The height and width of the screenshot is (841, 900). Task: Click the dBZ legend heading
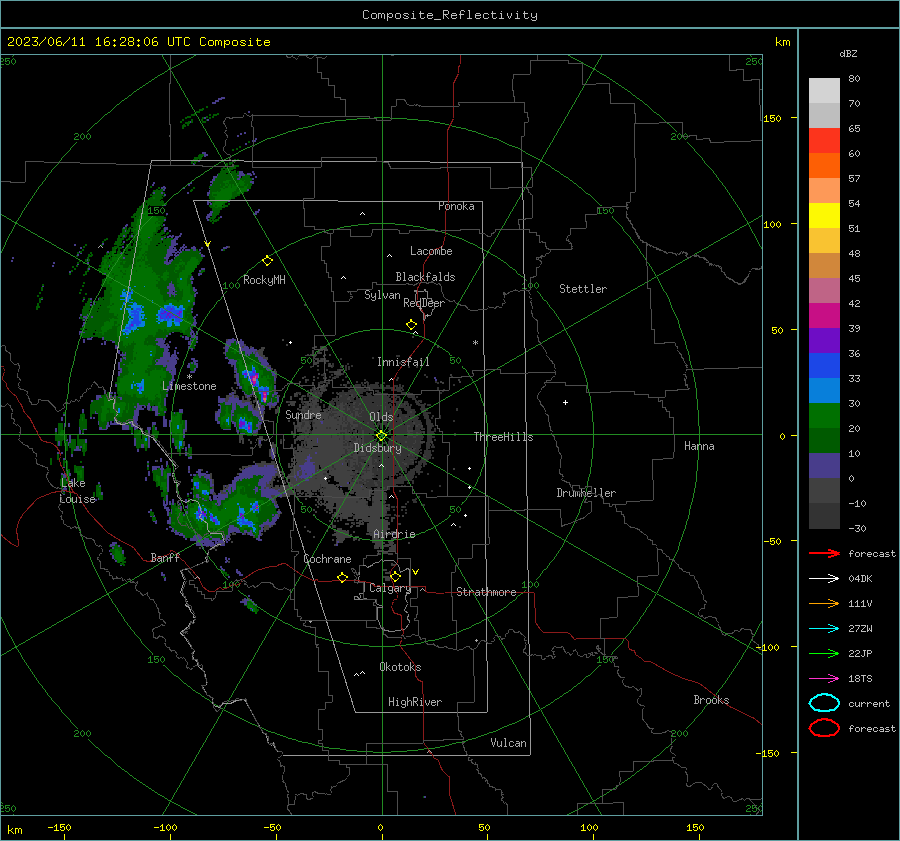point(848,54)
